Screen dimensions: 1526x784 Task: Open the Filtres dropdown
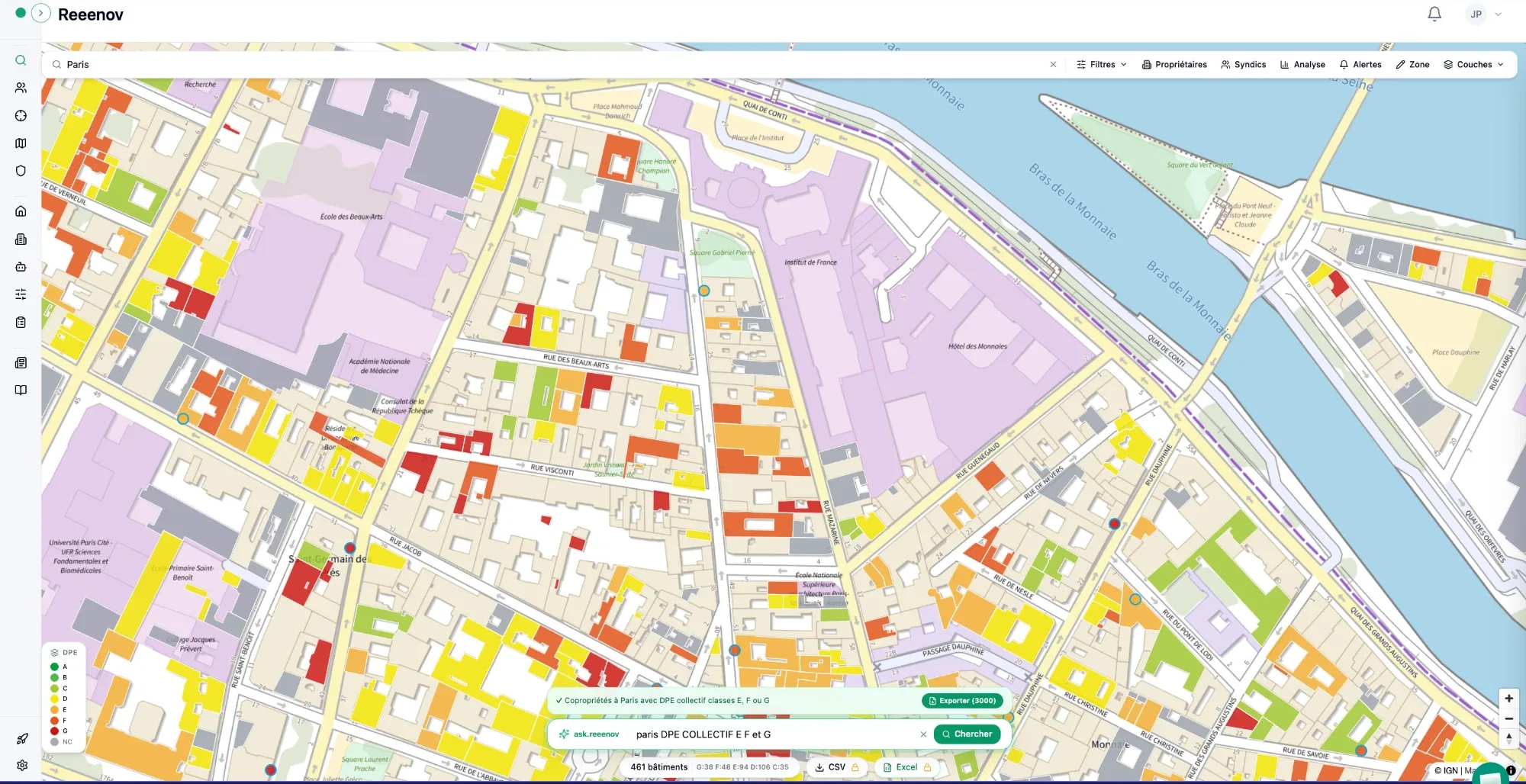(x=1102, y=65)
